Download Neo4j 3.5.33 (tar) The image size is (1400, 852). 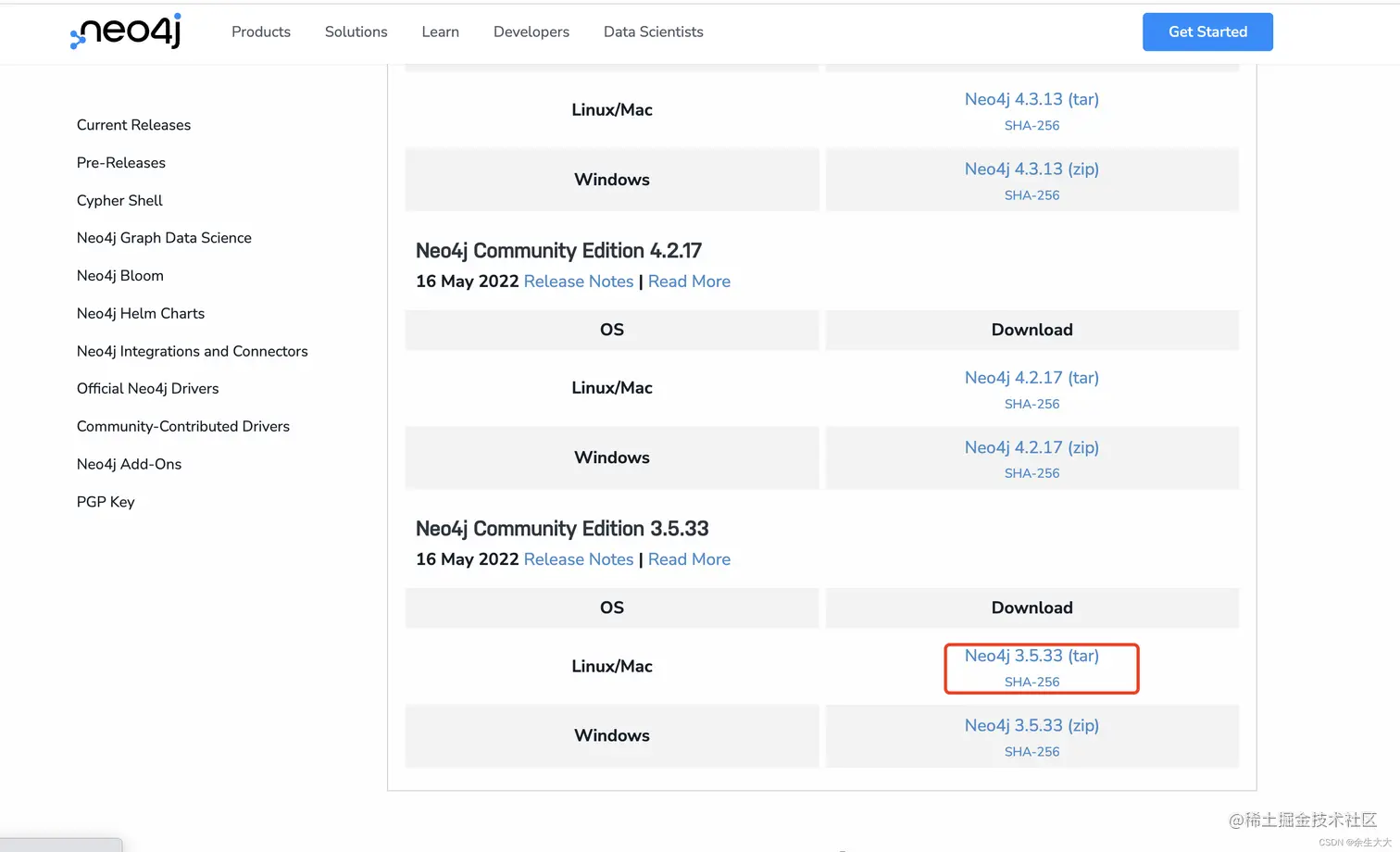click(x=1031, y=656)
